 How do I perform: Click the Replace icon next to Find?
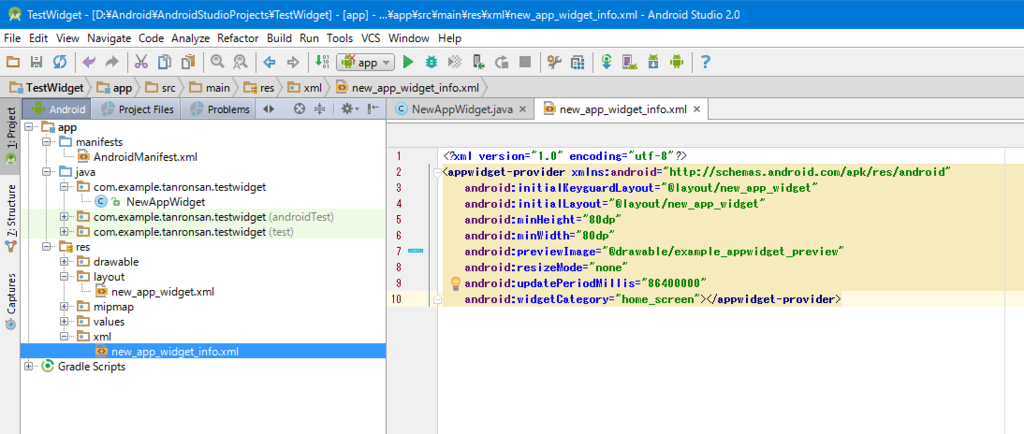coord(240,63)
